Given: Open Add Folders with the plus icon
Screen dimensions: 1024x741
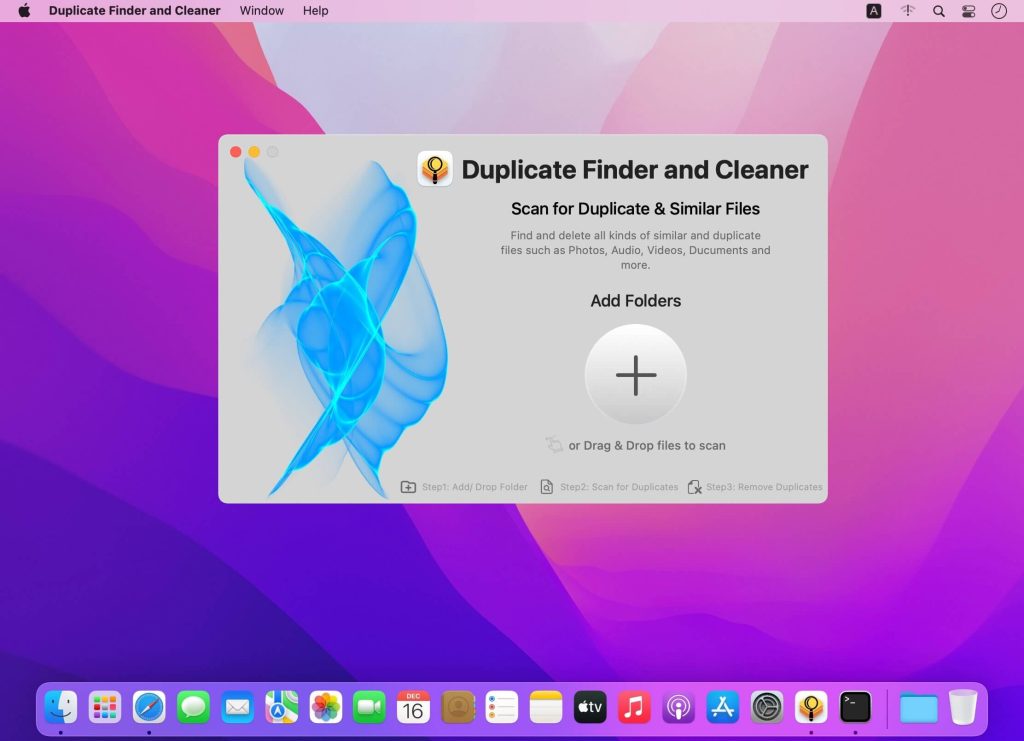Looking at the screenshot, I should tap(635, 375).
